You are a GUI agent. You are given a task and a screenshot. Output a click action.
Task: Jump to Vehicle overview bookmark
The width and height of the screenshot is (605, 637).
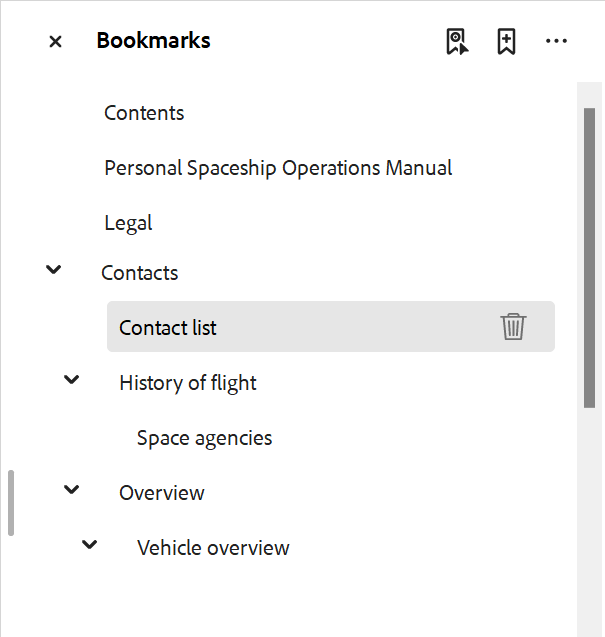(x=213, y=548)
